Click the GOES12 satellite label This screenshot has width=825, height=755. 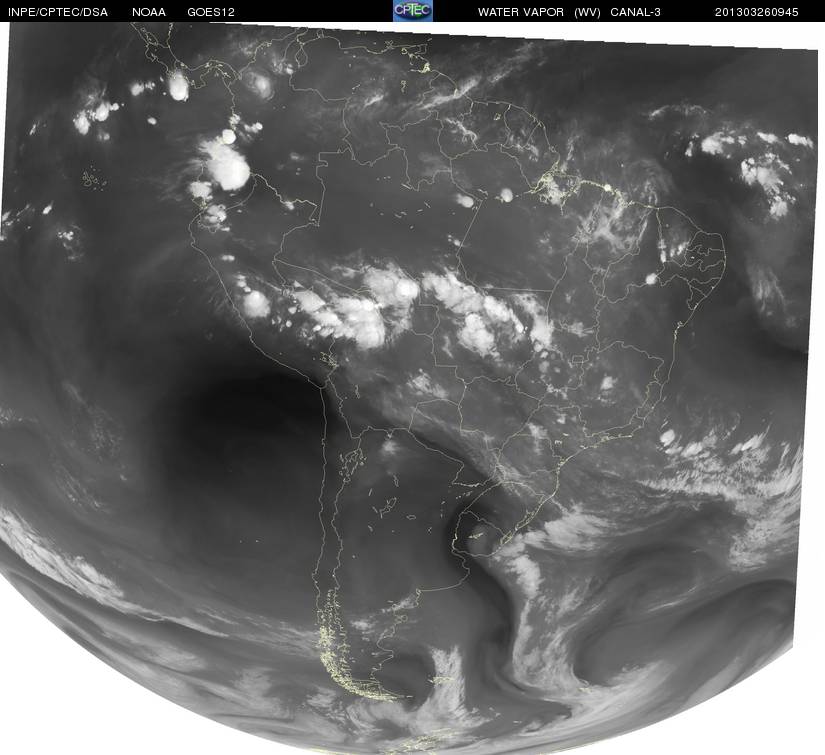211,12
